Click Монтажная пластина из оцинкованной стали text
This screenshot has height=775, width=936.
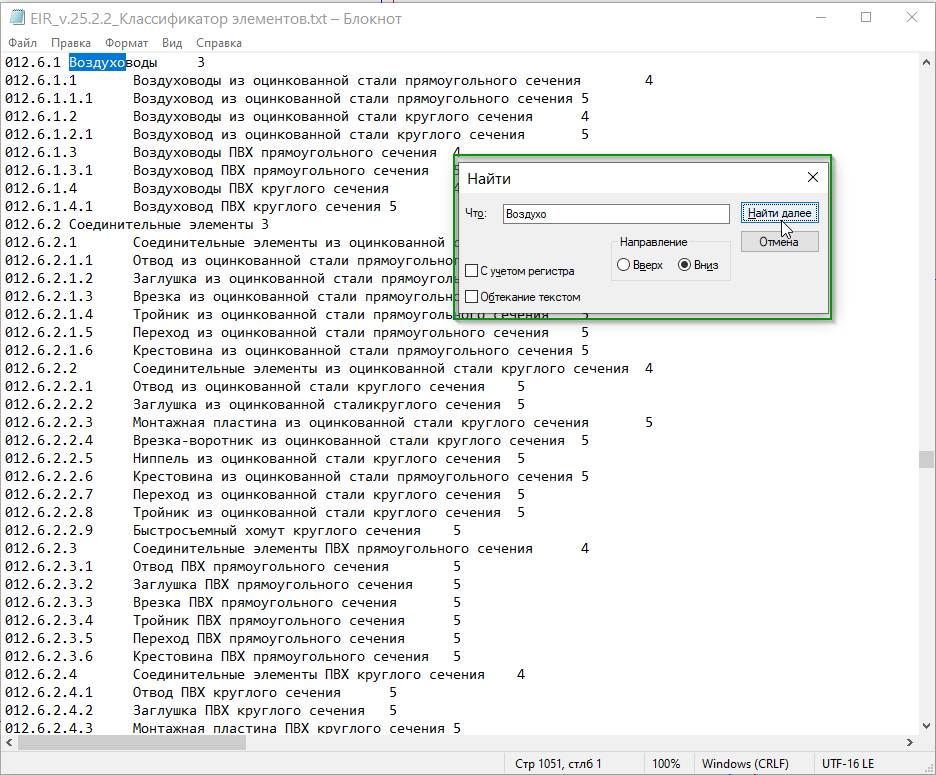pyautogui.click(x=361, y=423)
